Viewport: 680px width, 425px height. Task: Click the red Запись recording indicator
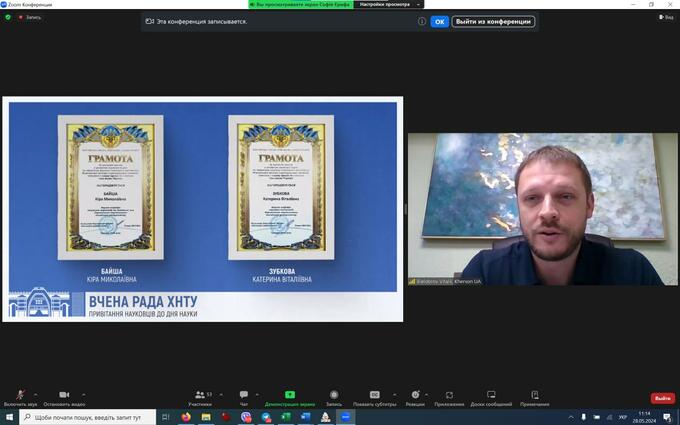[x=30, y=17]
